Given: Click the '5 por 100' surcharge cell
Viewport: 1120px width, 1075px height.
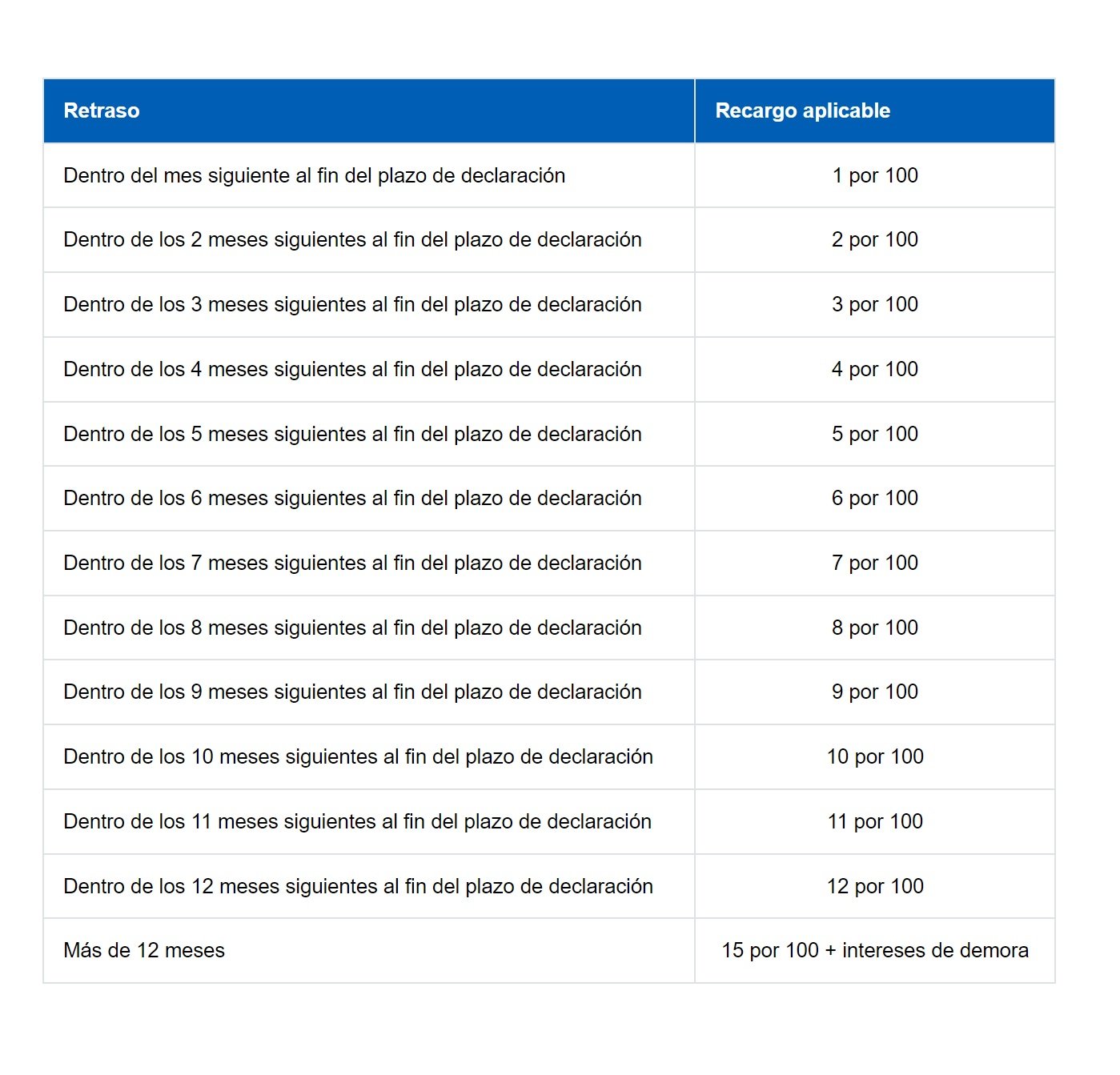Looking at the screenshot, I should click(874, 434).
